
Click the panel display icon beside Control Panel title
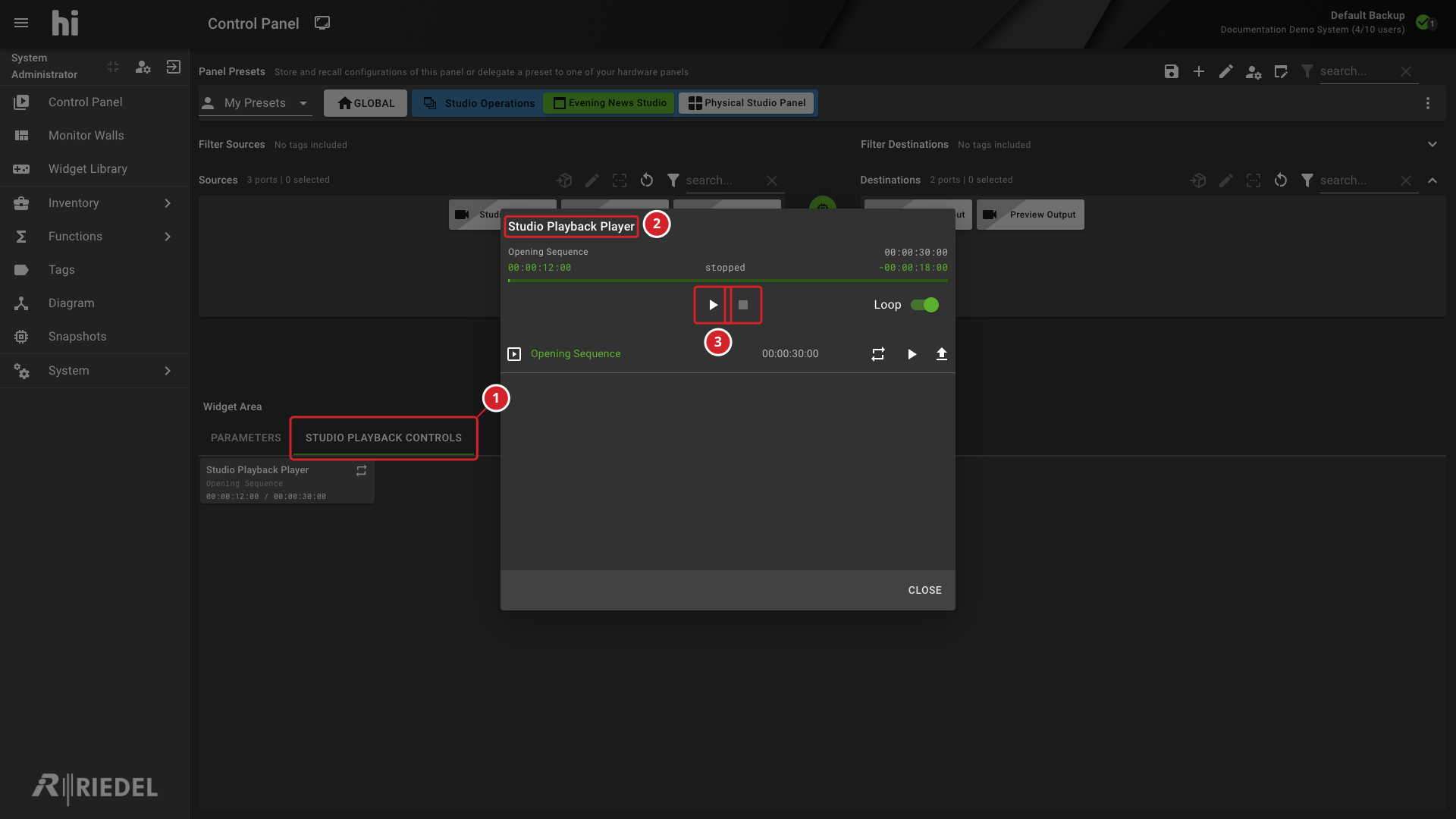click(x=322, y=23)
